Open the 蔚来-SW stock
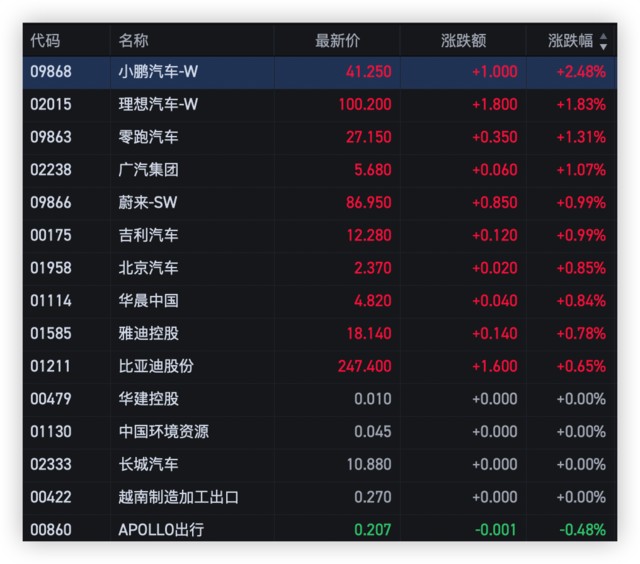This screenshot has height=564, width=640. [148, 203]
